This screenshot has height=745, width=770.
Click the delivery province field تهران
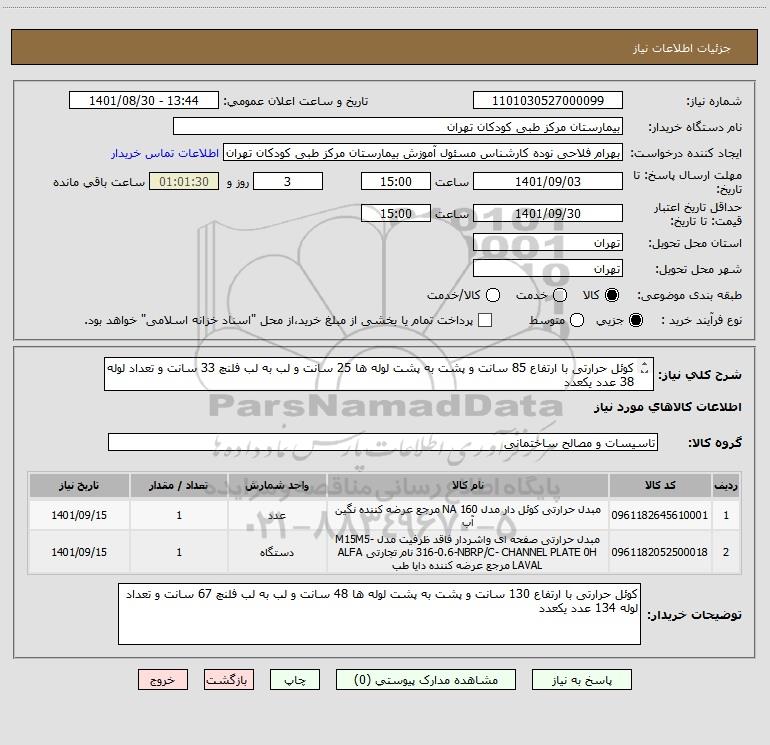548,243
